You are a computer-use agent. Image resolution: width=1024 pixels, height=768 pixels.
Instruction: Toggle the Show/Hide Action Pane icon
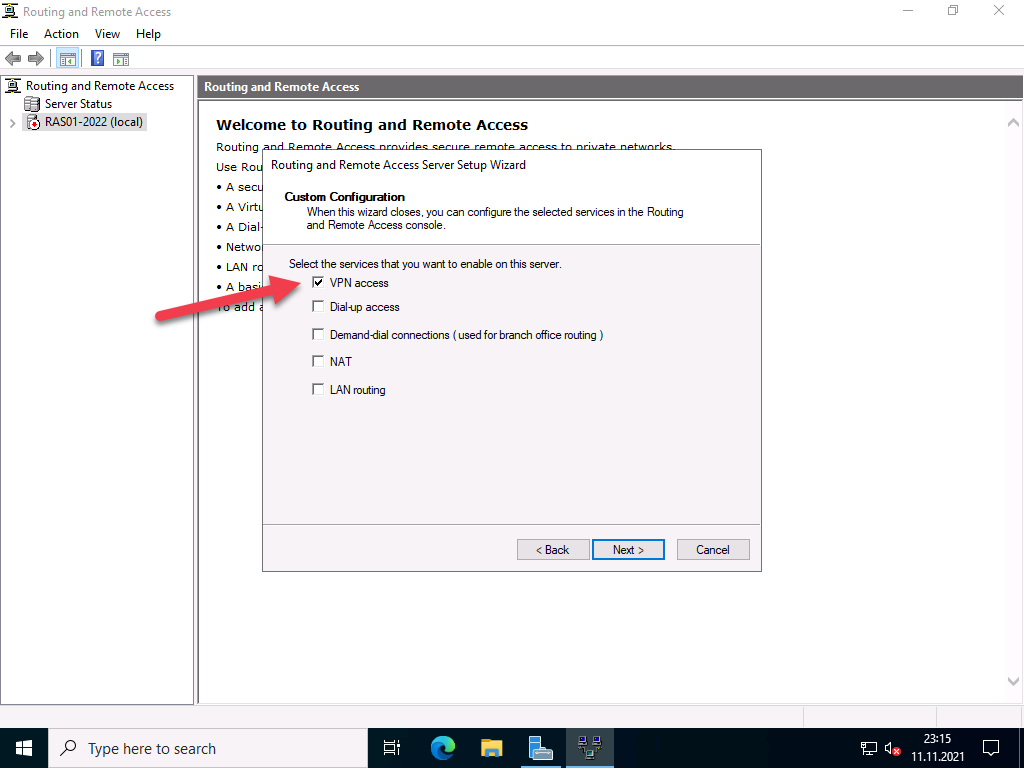(x=121, y=59)
